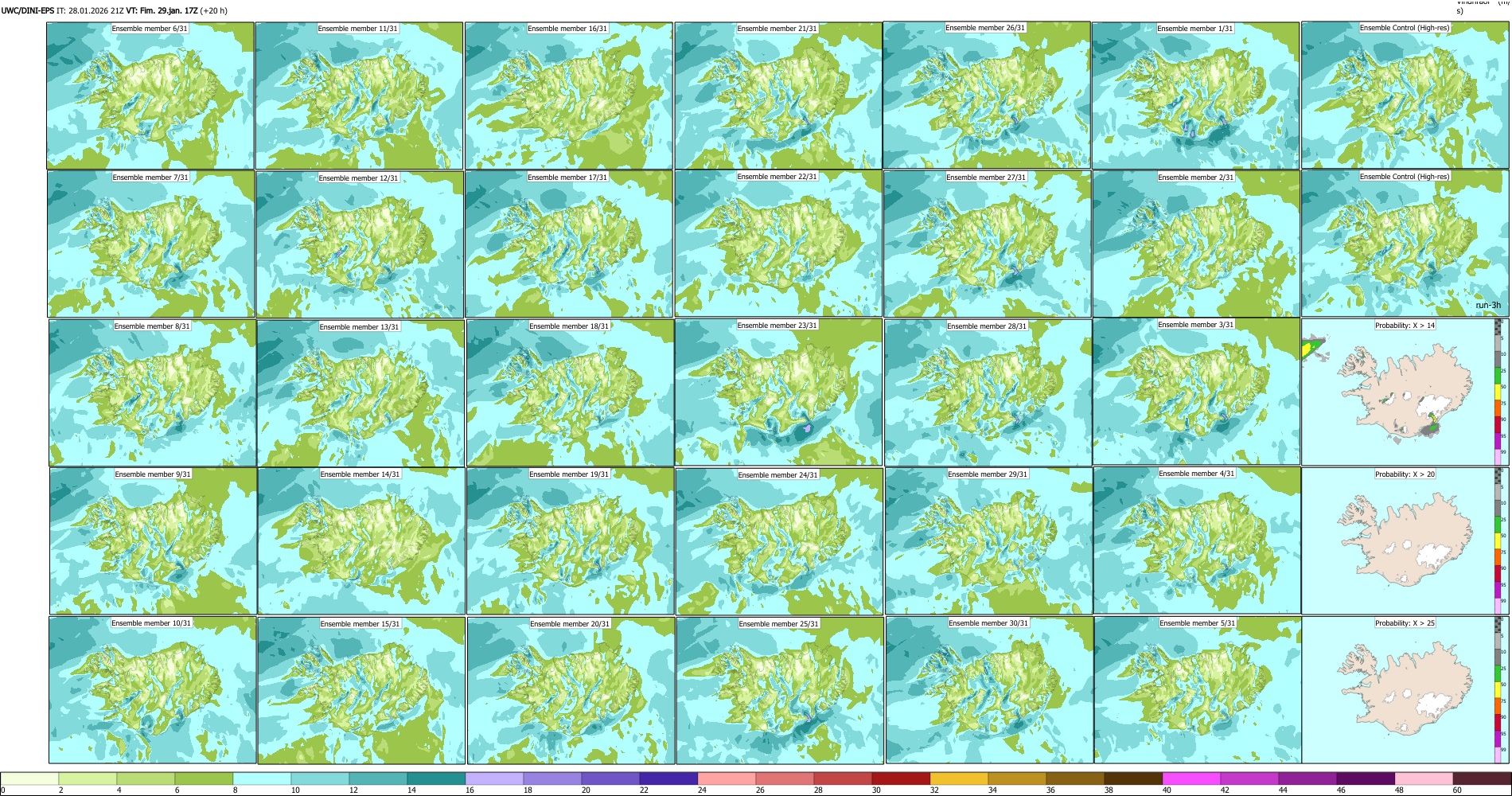Open the Ensemble member 19/31 map
The height and width of the screenshot is (796, 1512).
(570, 541)
